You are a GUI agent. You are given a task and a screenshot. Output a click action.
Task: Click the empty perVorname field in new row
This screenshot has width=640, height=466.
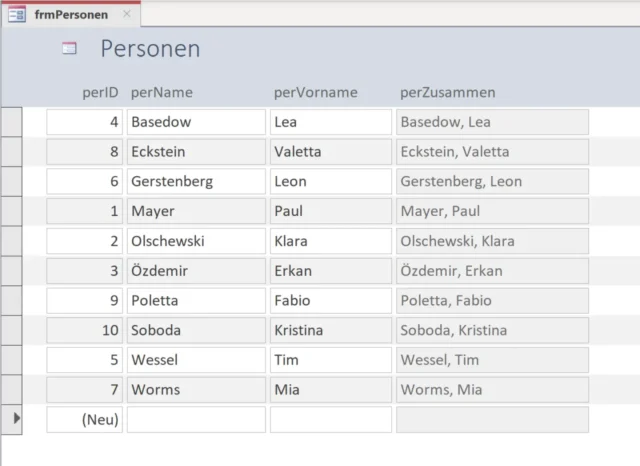pos(330,420)
